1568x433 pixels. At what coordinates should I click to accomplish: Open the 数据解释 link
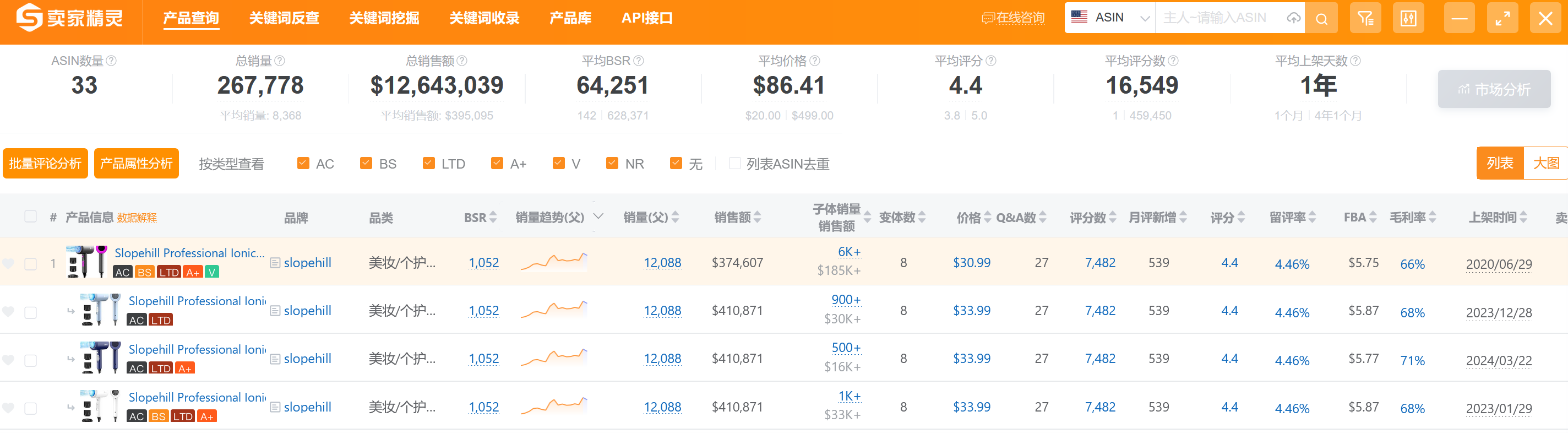coord(137,218)
